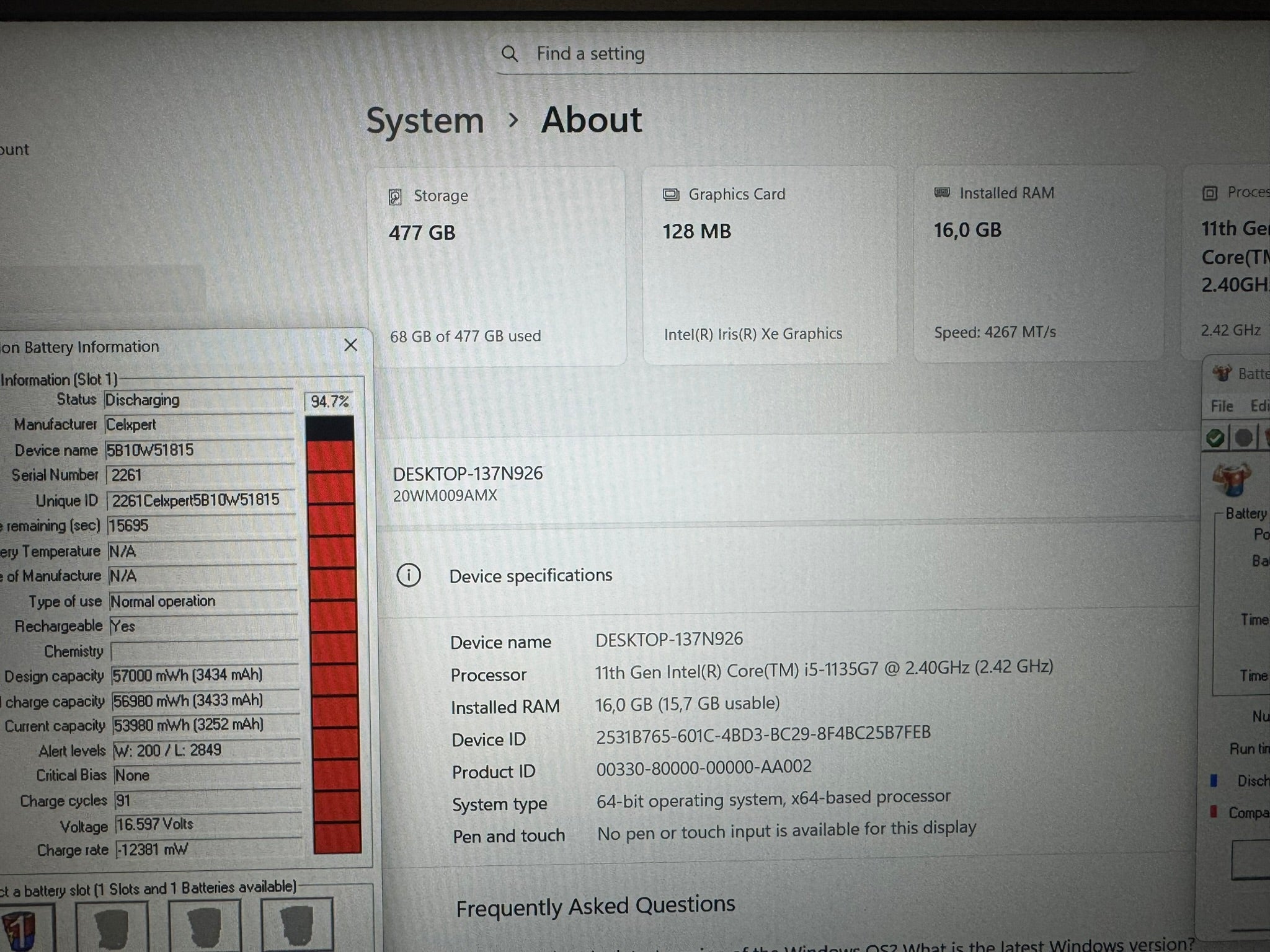Click the Processor card icon at top right

click(1209, 192)
